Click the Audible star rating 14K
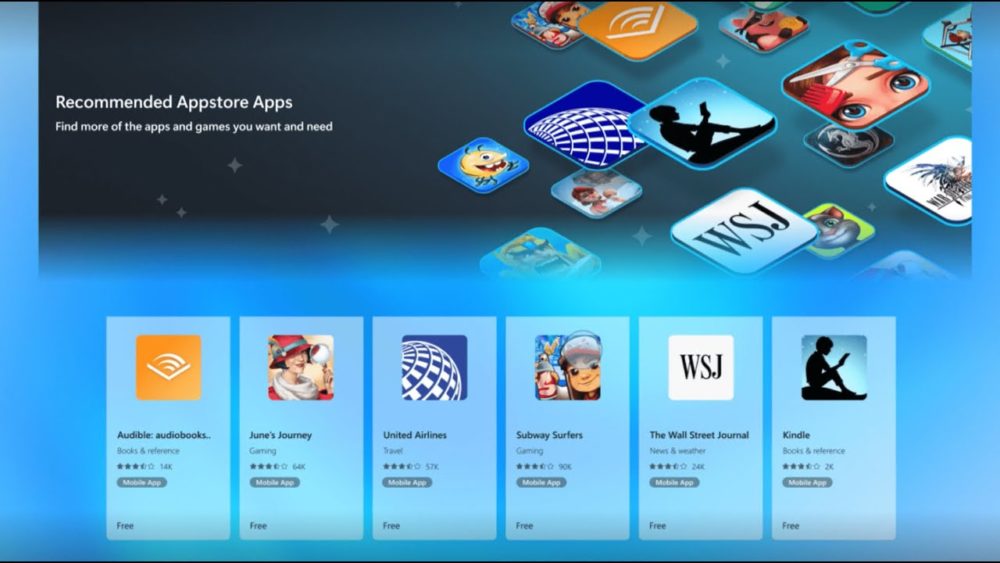The height and width of the screenshot is (563, 1000). coord(145,467)
